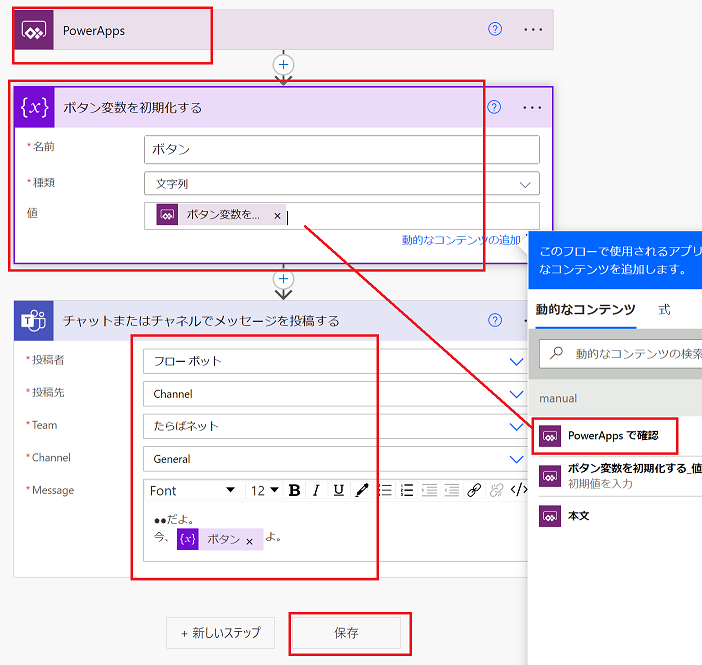
Task: Click the 保存 button
Action: point(346,633)
